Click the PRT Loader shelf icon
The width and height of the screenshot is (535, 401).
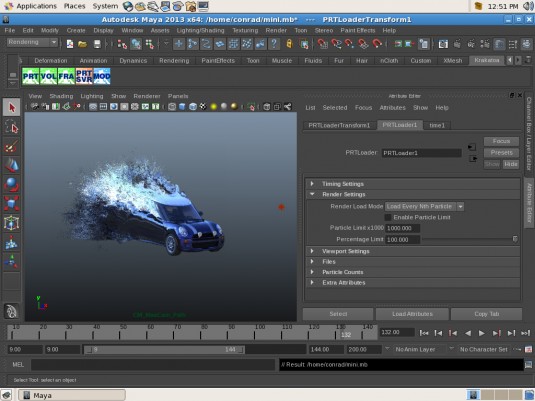tap(31, 76)
